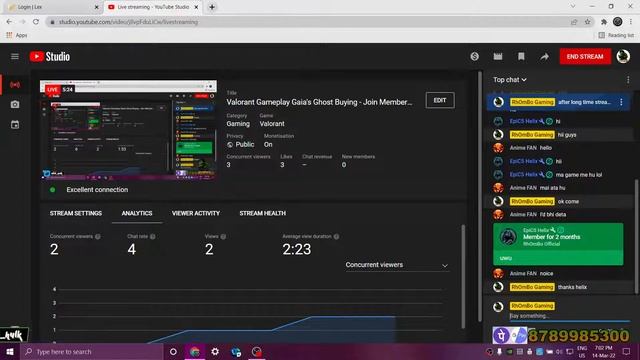The image size is (640, 360).
Task: Select the Analytics tab
Action: point(137,213)
